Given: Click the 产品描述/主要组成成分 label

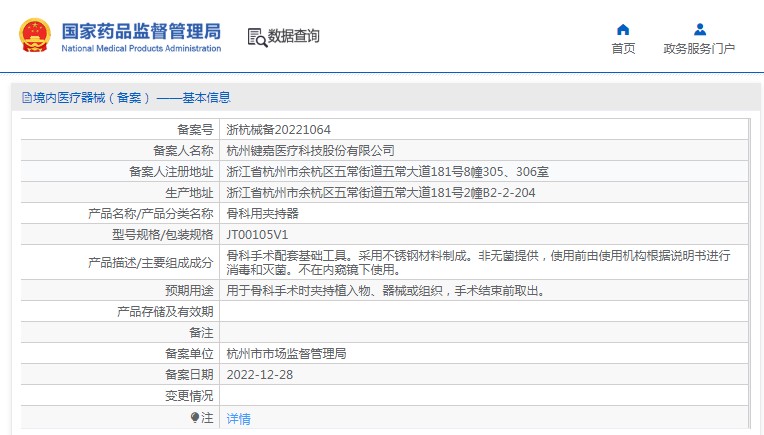Looking at the screenshot, I should click(151, 263).
